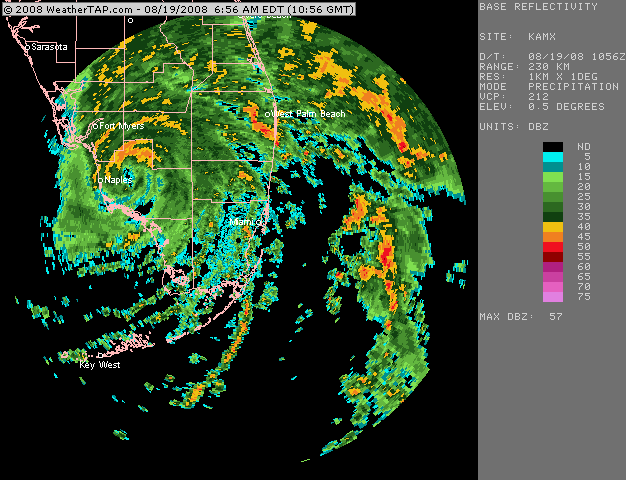Click the West Palm Beach city marker
This screenshot has width=626, height=480.
click(268, 114)
